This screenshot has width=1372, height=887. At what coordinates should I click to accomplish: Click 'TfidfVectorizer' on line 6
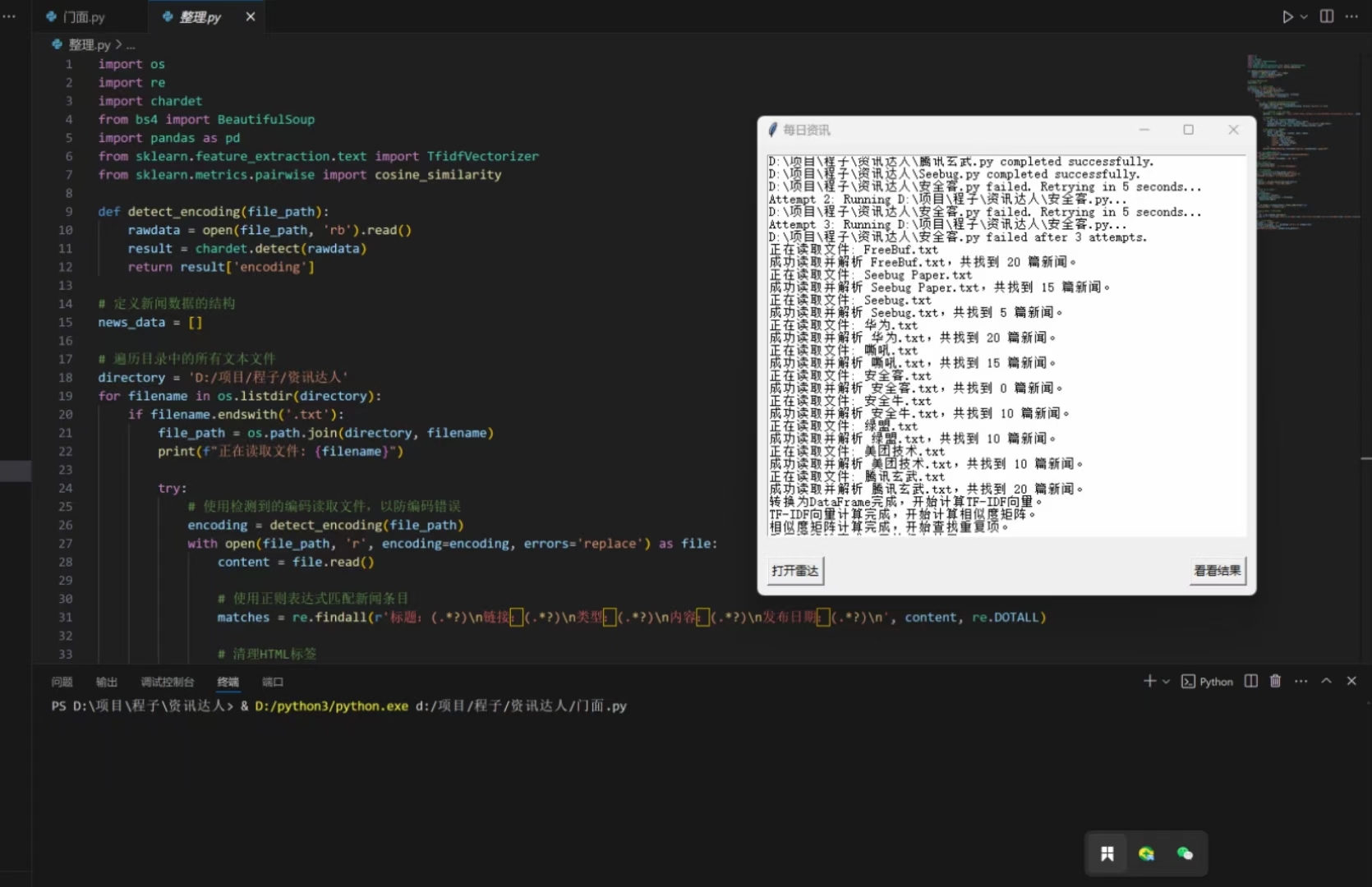click(x=483, y=156)
